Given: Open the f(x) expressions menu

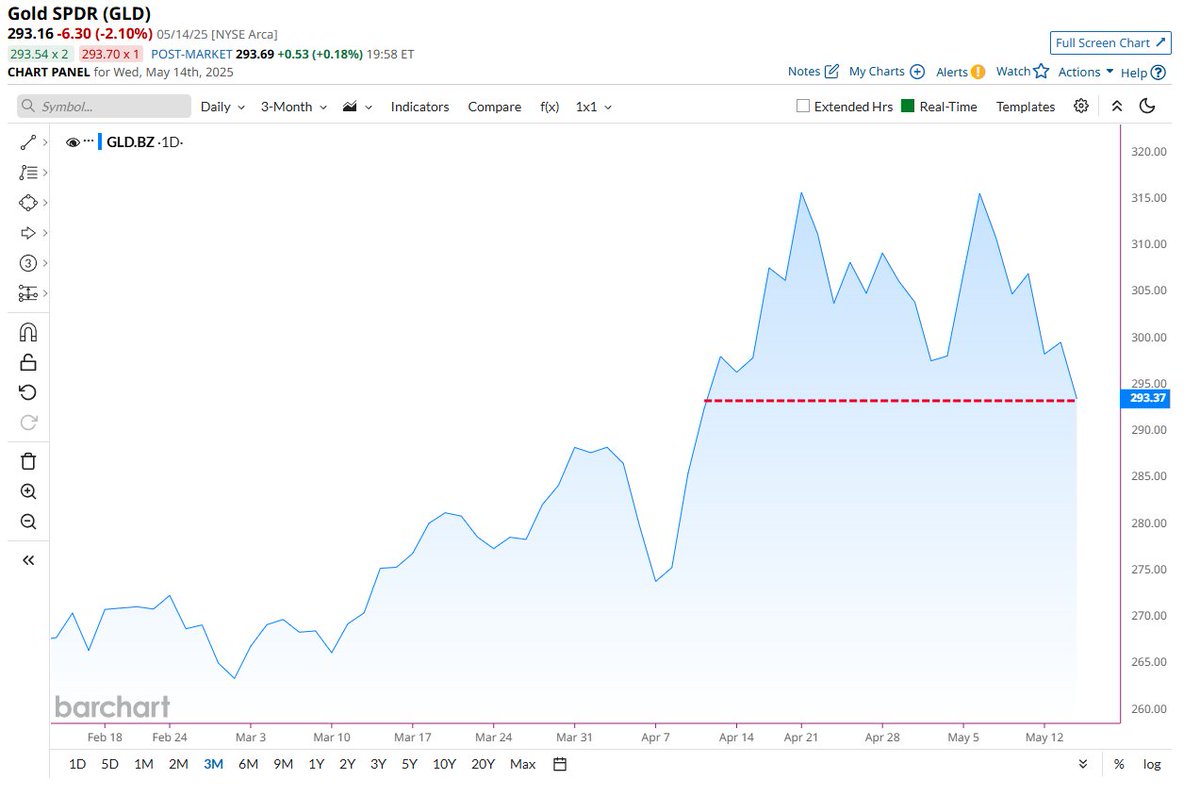Looking at the screenshot, I should 548,106.
